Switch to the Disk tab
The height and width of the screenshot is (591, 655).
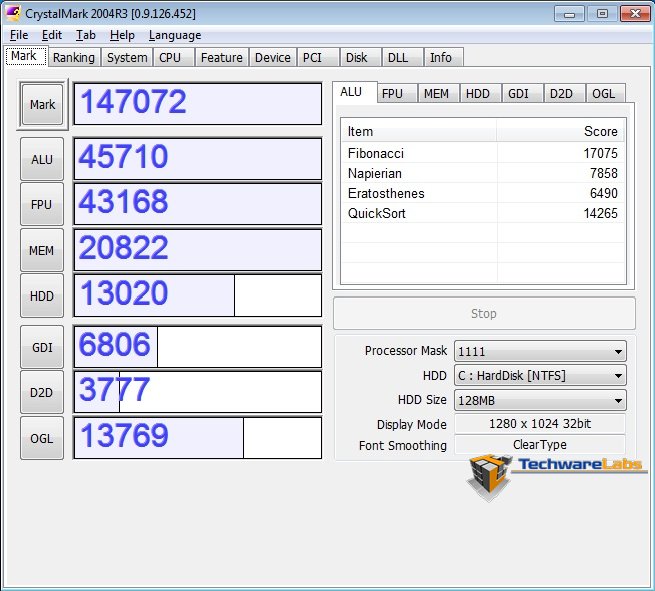[x=360, y=57]
